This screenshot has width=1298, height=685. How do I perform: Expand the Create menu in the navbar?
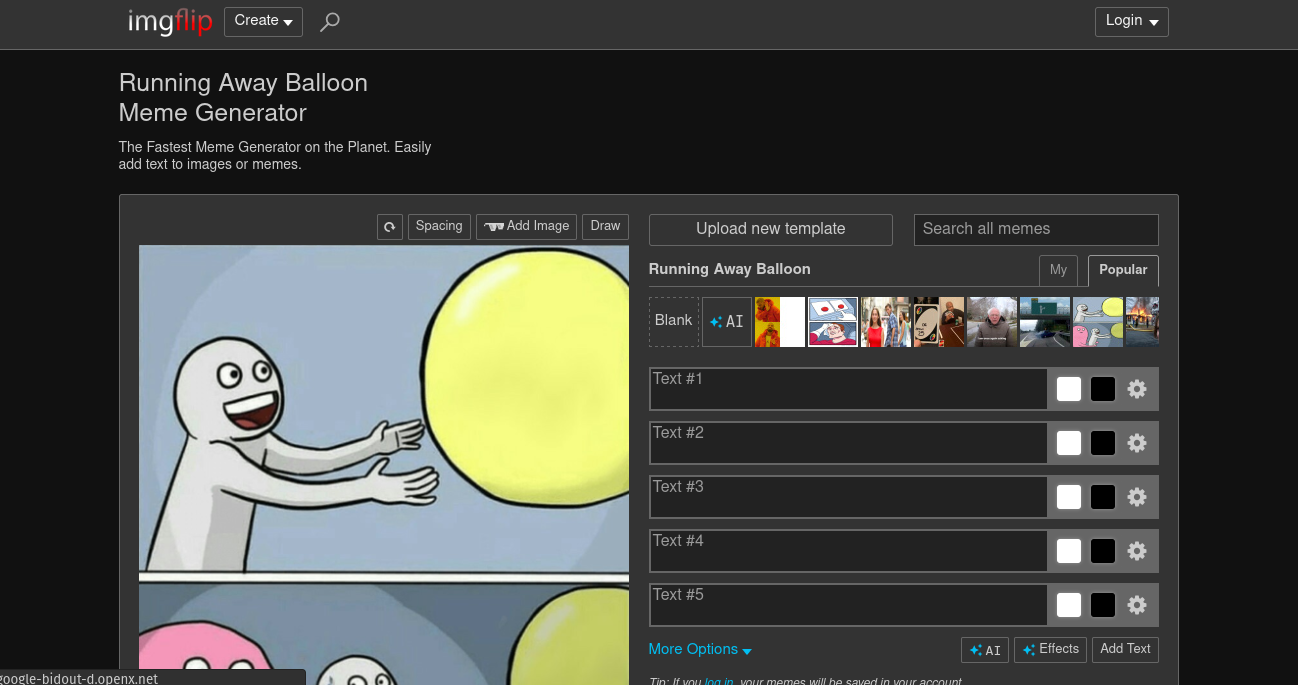coord(263,20)
